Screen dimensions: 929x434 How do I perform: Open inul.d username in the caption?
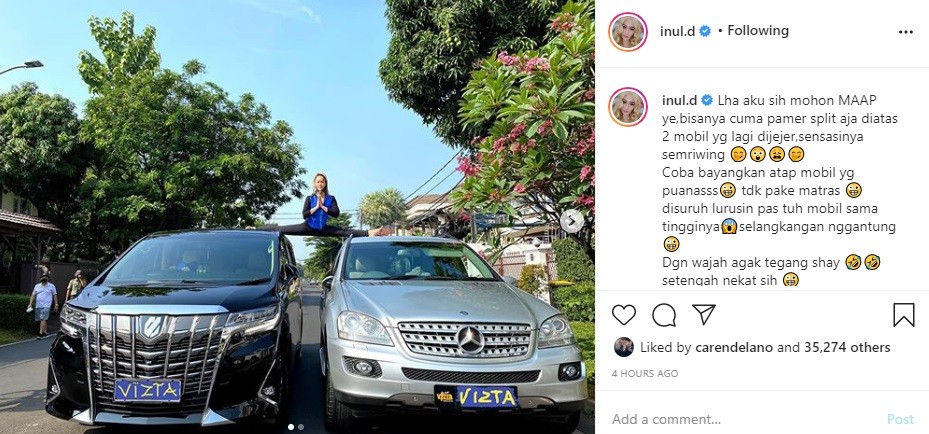[x=678, y=100]
